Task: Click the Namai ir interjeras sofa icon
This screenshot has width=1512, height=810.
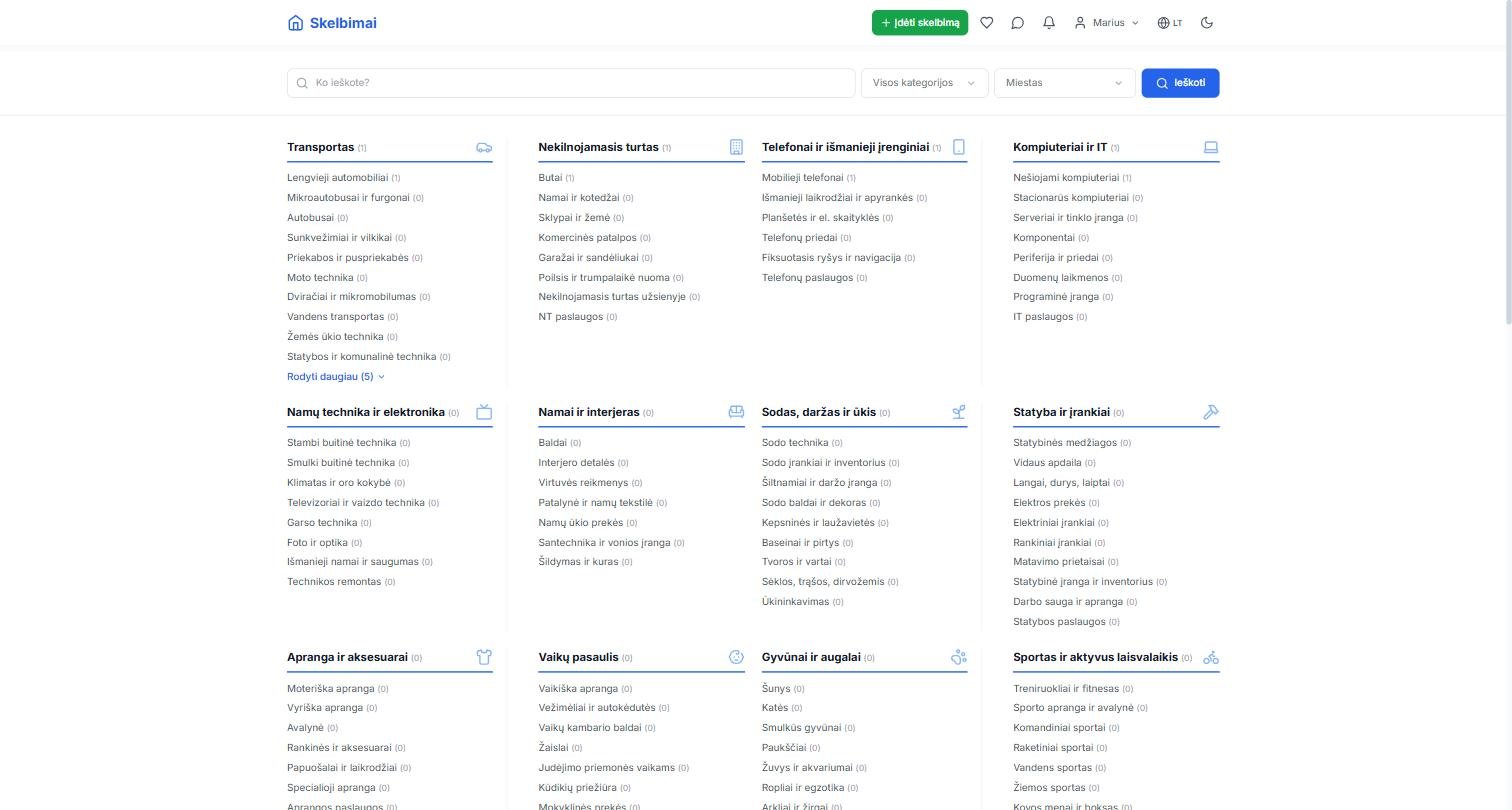Action: (x=736, y=412)
